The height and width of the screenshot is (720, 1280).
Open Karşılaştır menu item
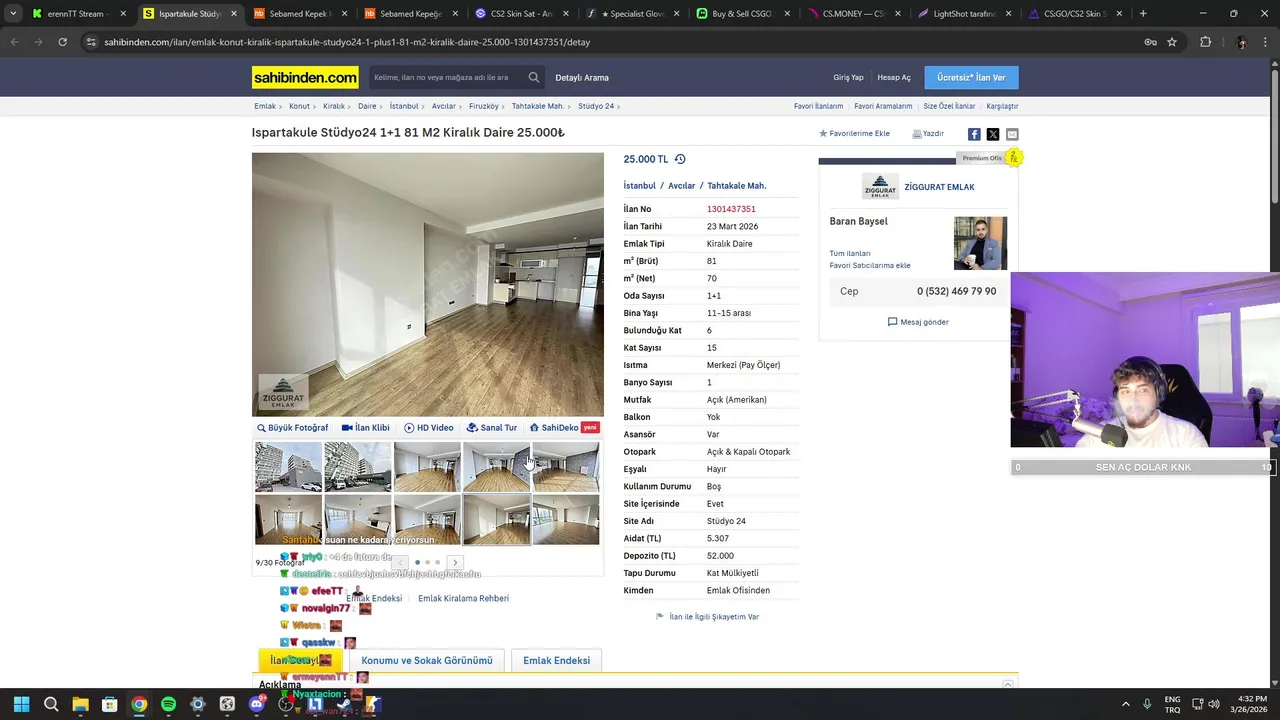pyautogui.click(x=1002, y=106)
